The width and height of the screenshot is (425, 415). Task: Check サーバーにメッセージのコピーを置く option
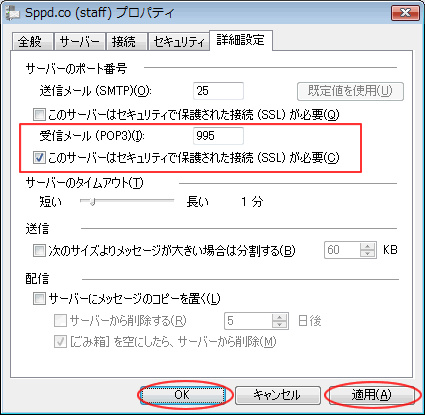(39, 298)
